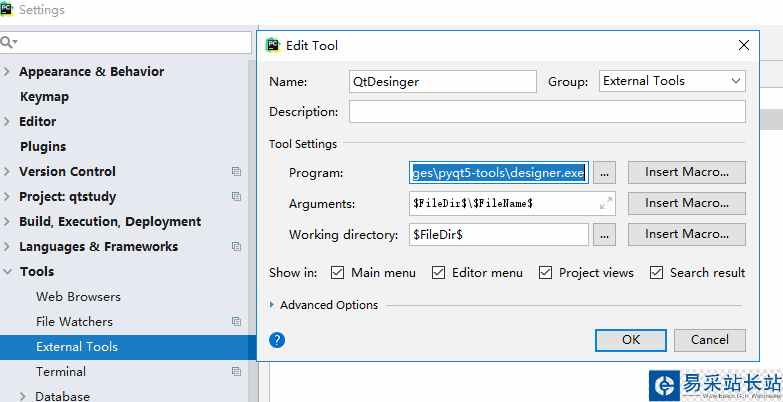Click expand icon in Arguments field
This screenshot has height=402, width=783.
coord(605,204)
